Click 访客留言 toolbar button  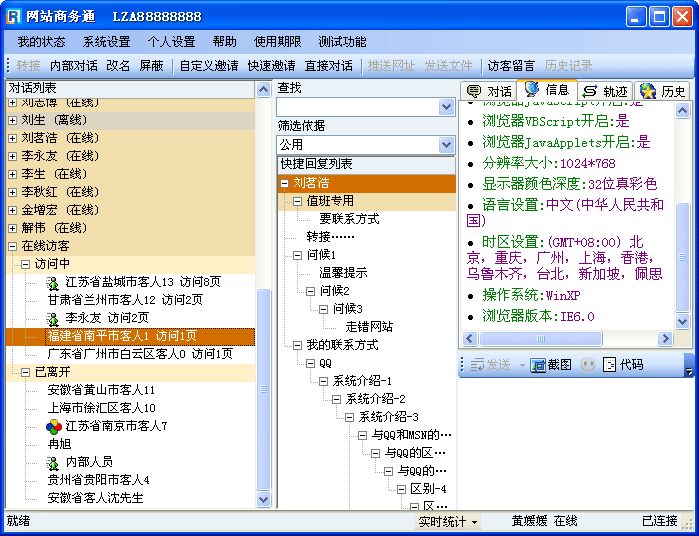pyautogui.click(x=511, y=66)
